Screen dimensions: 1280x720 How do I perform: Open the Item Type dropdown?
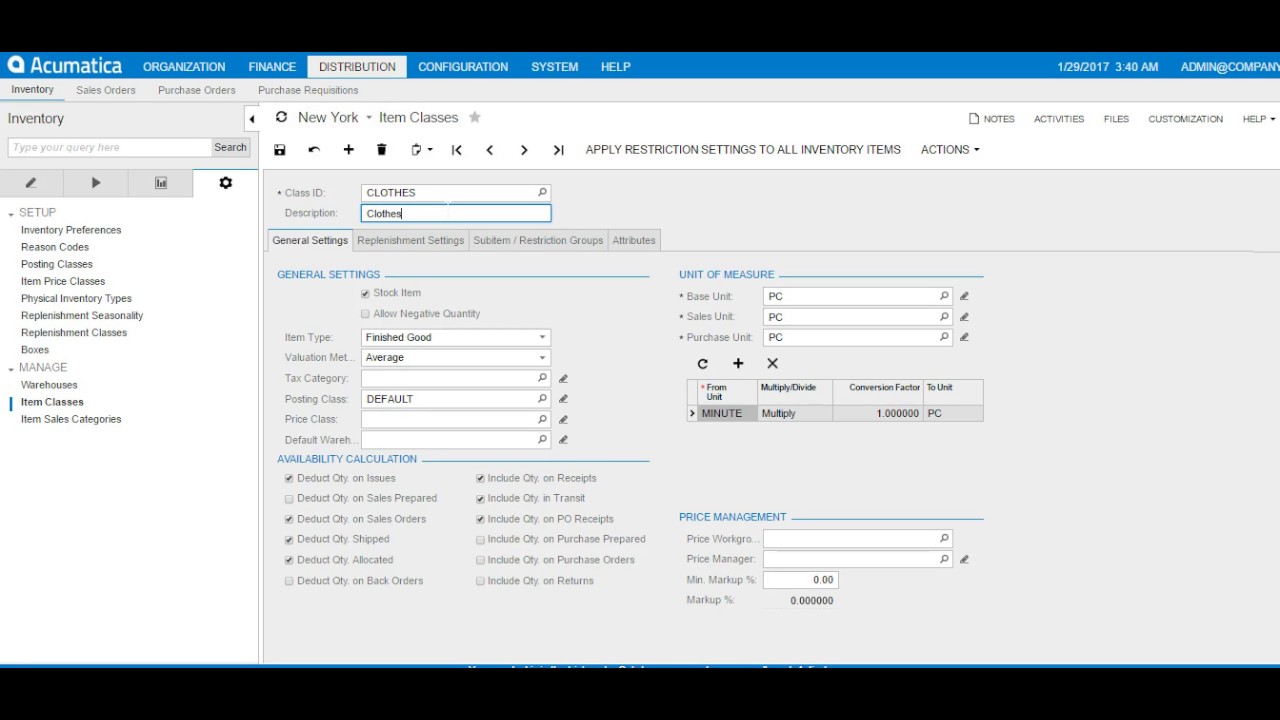click(x=542, y=337)
